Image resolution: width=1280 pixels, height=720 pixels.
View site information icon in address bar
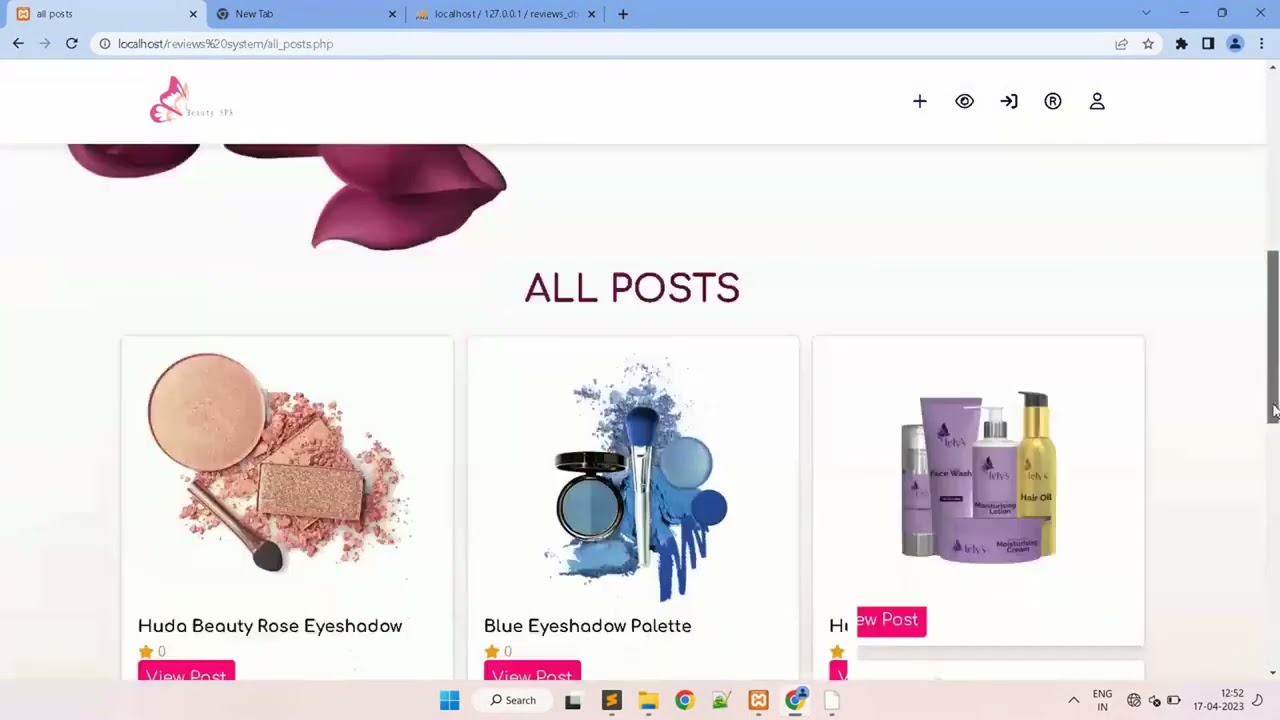(x=104, y=44)
